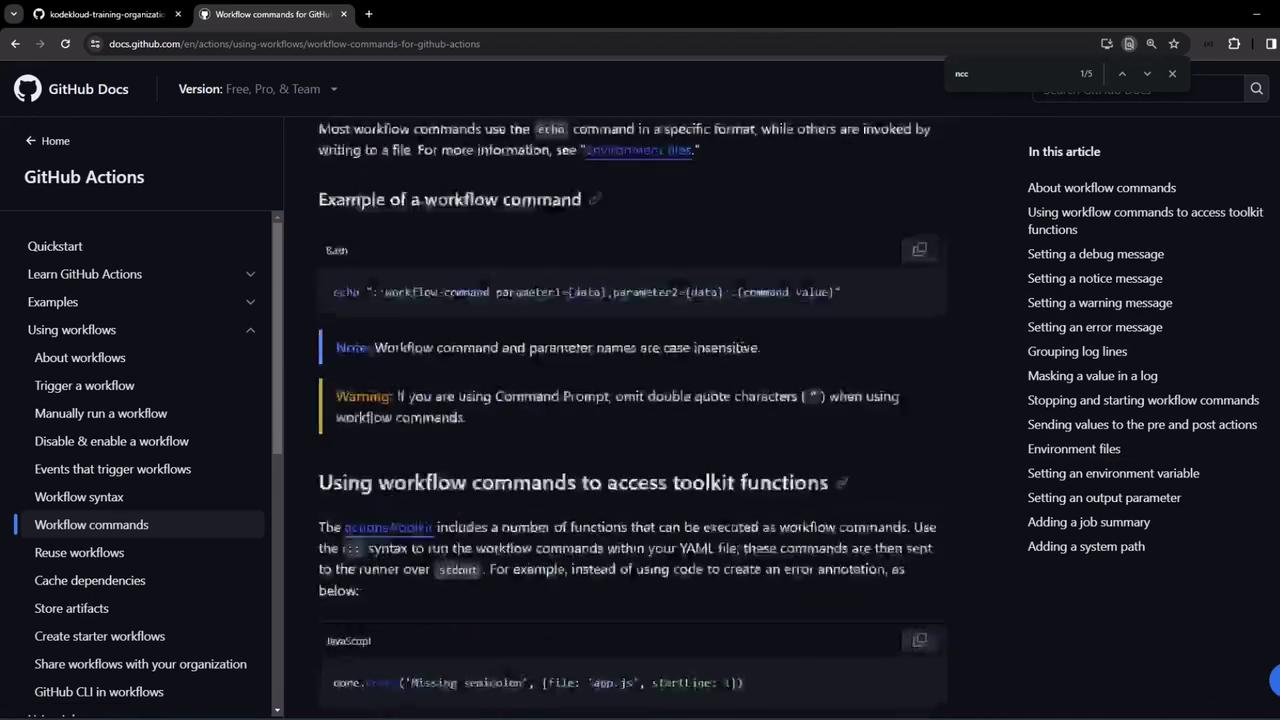The image size is (1280, 720).
Task: Jump to Setting an environment variable
Action: tap(1113, 473)
